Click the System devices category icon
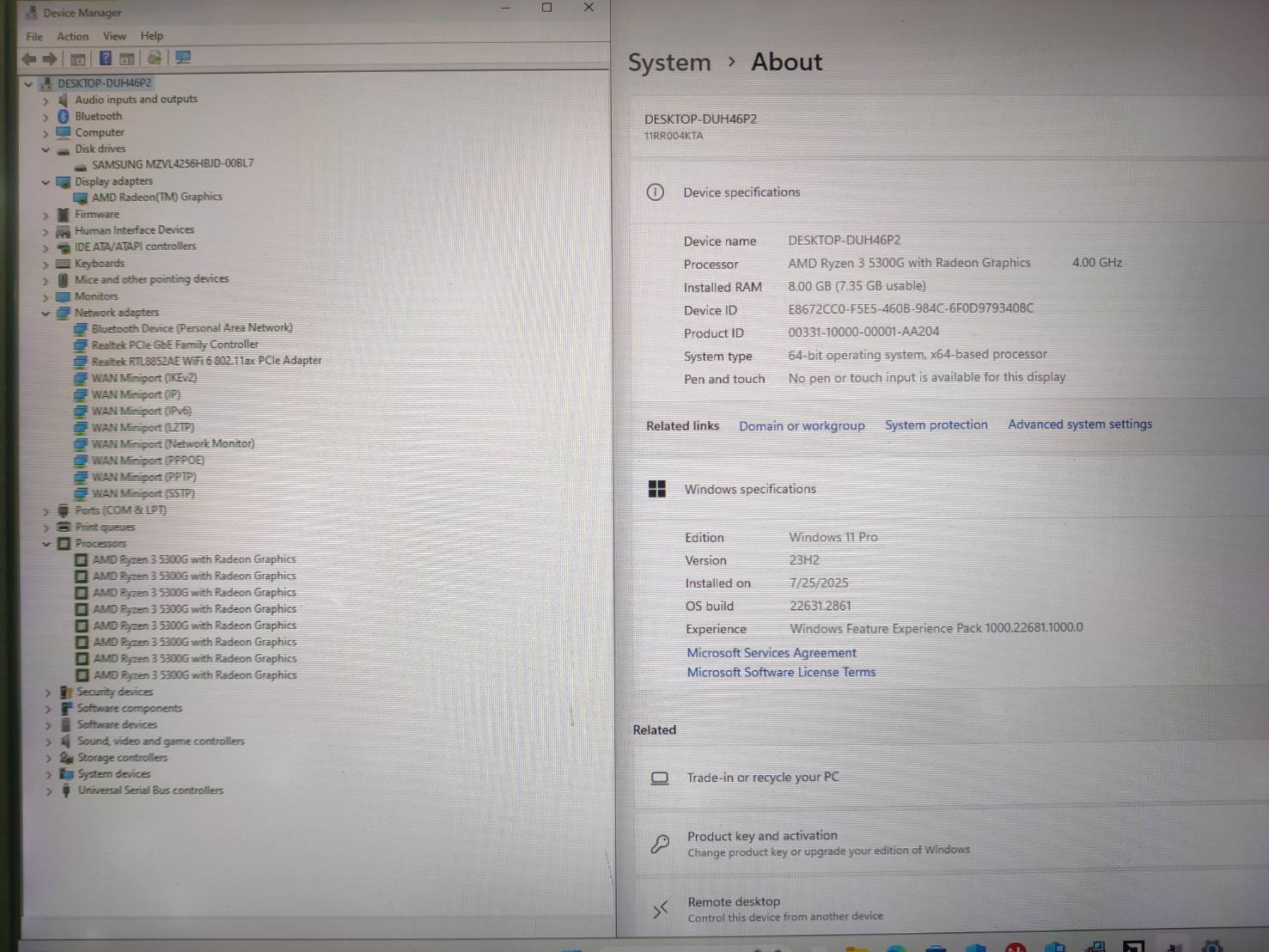The width and height of the screenshot is (1269, 952). [x=66, y=774]
